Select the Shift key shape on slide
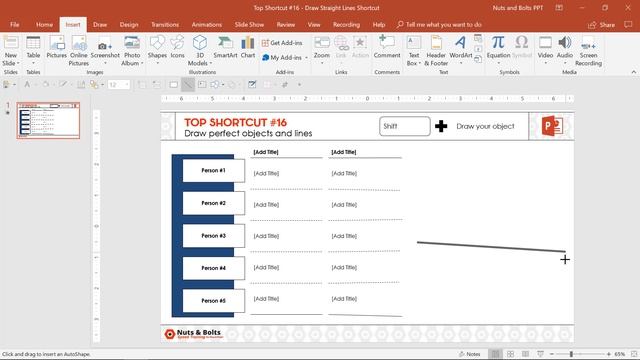640x360 pixels. pos(404,126)
